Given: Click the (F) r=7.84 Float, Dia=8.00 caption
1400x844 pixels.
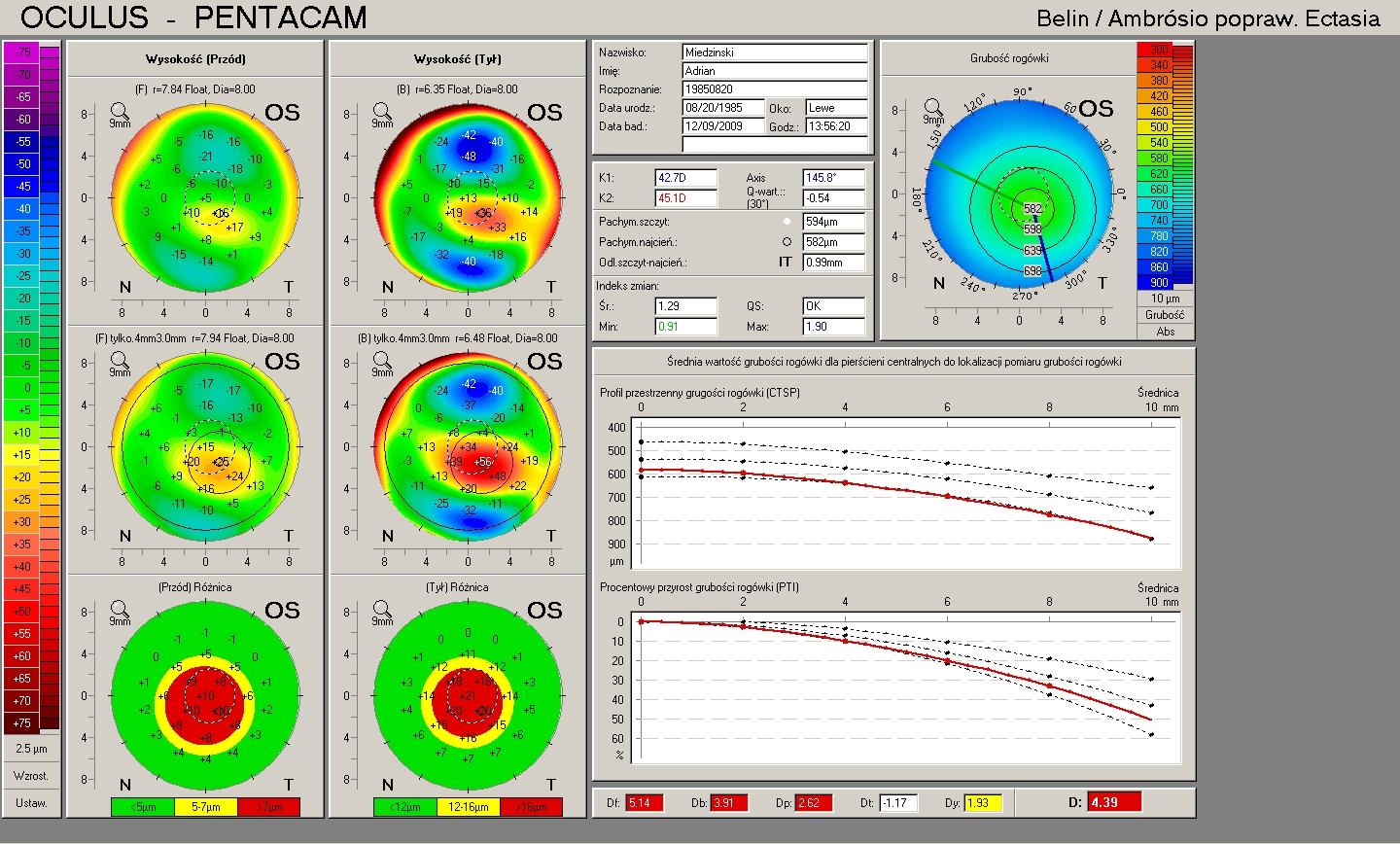Looking at the screenshot, I should (x=195, y=89).
